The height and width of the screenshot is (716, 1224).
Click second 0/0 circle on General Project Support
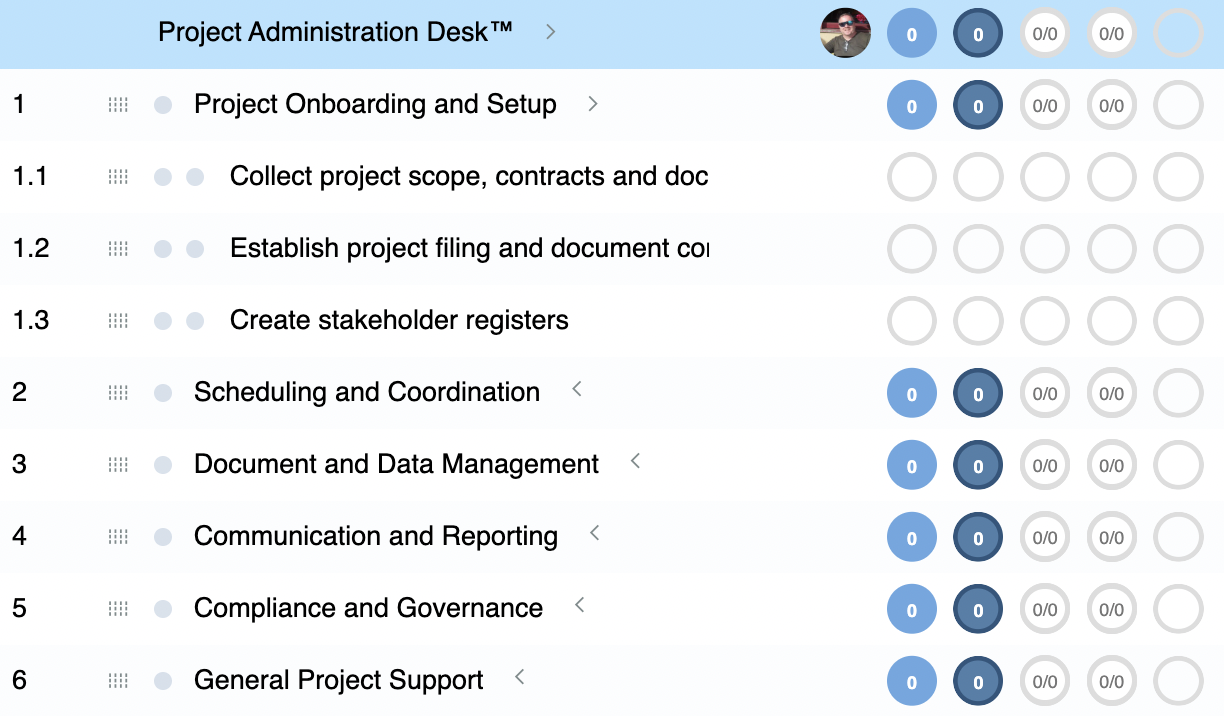(1111, 682)
